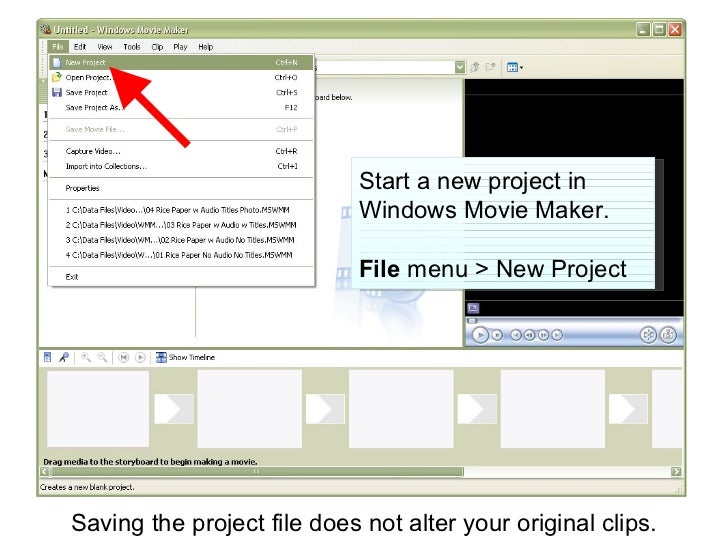Select the second empty storyboard cell
The height and width of the screenshot is (546, 728).
[x=250, y=409]
